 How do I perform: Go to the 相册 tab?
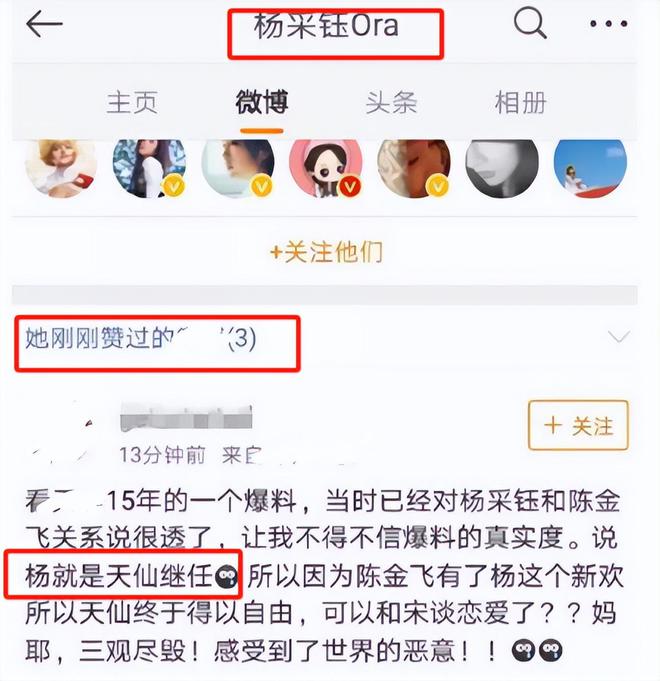coord(520,103)
